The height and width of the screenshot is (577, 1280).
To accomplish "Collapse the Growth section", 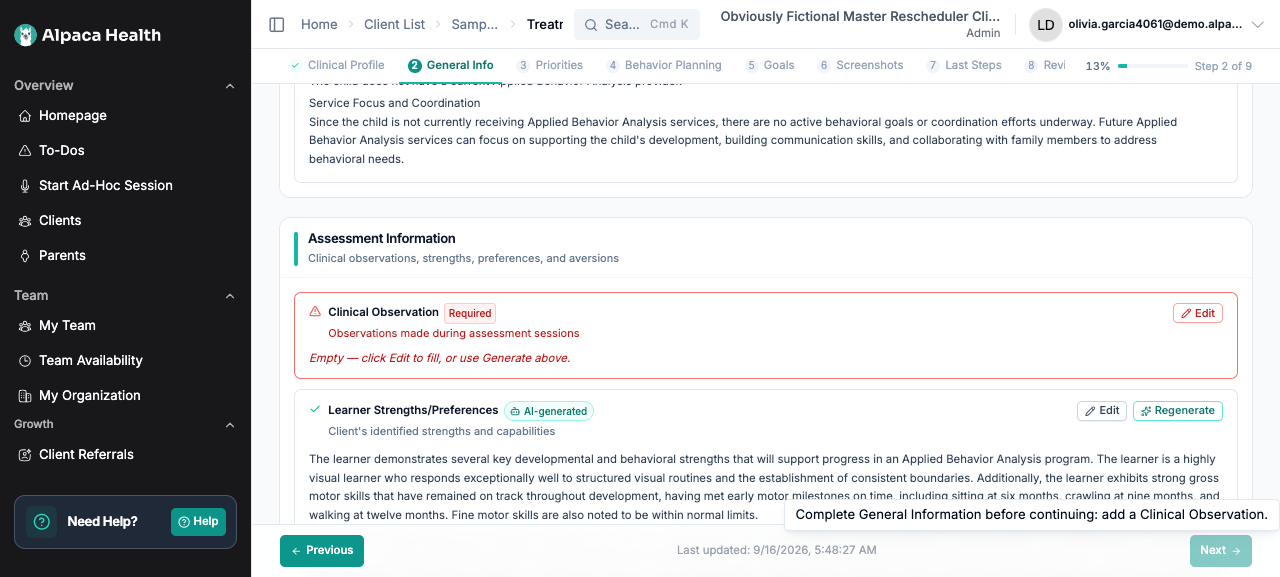I will [x=230, y=425].
